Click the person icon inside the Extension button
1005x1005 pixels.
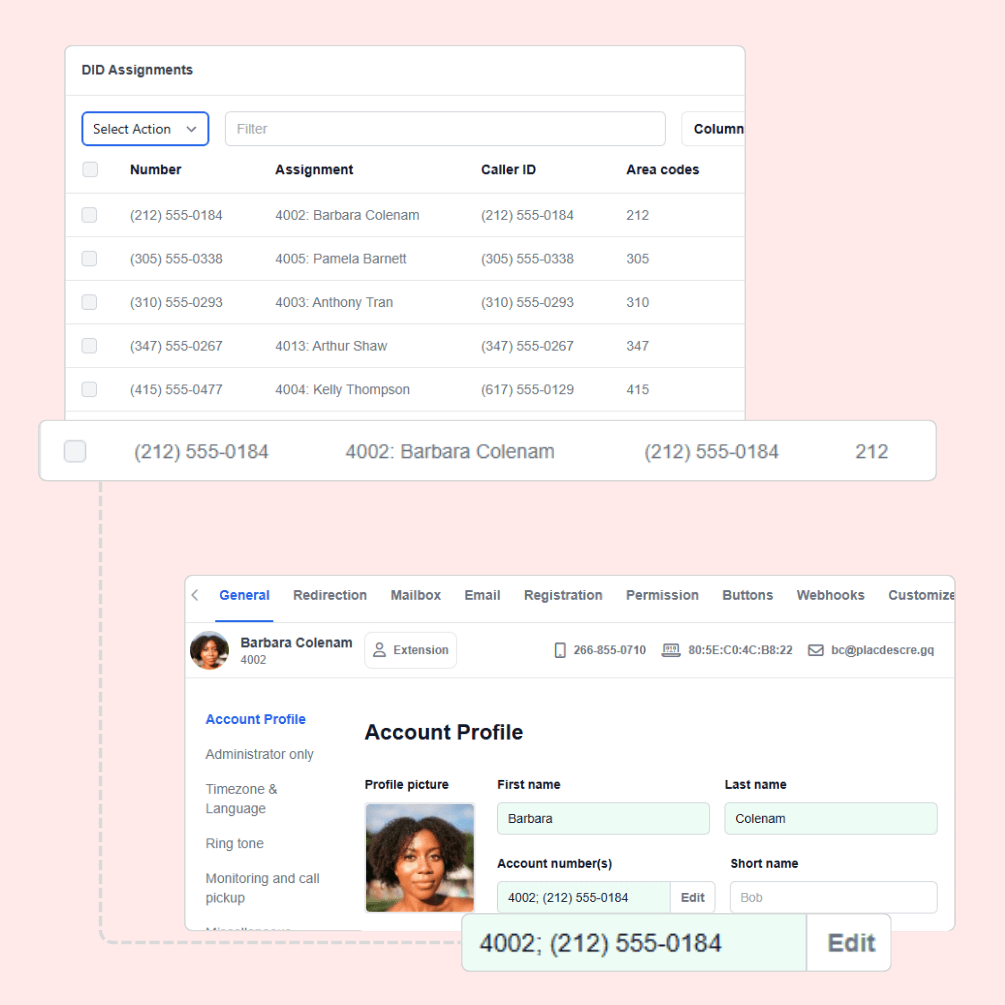379,650
